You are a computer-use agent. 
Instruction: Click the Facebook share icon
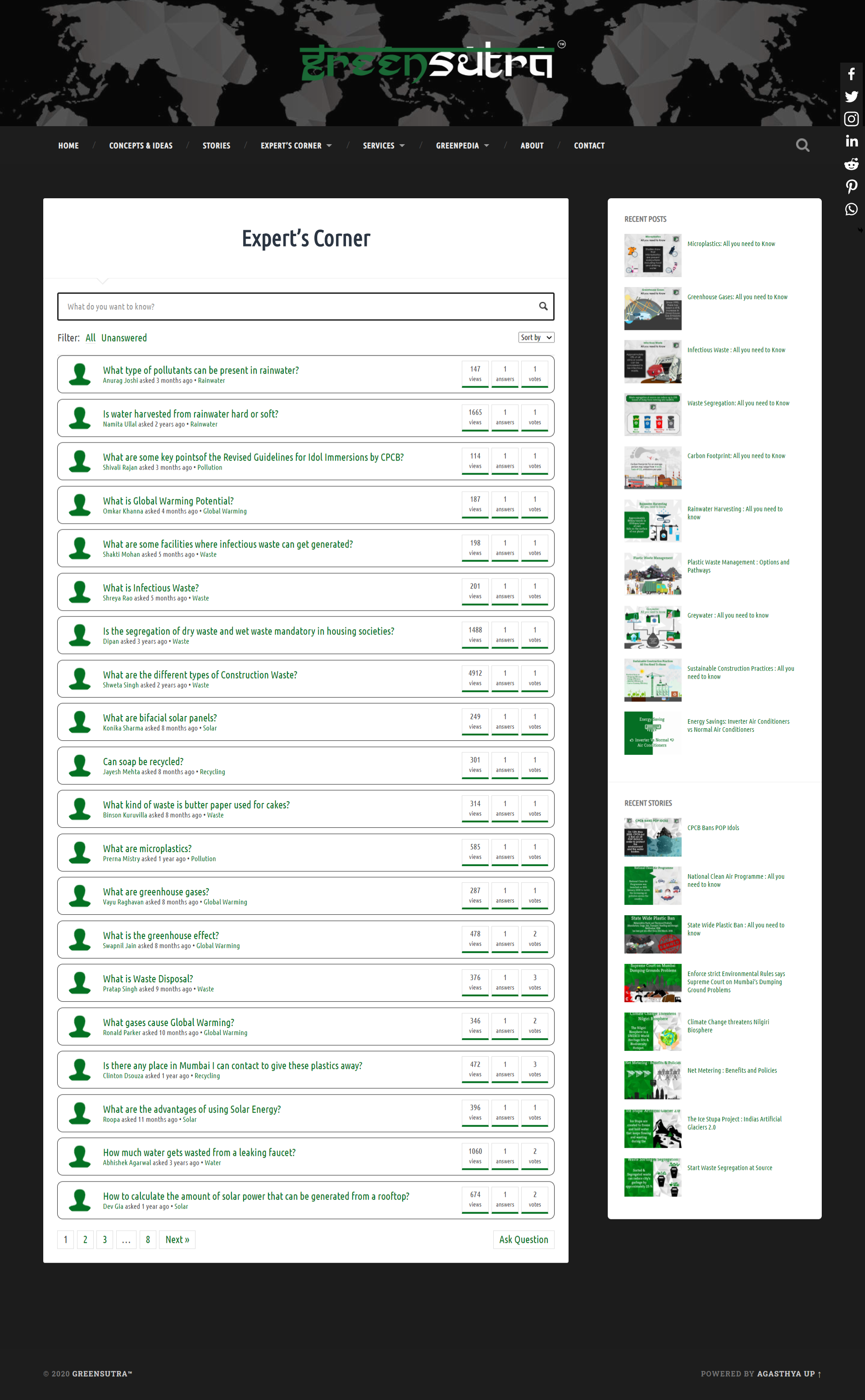(851, 74)
